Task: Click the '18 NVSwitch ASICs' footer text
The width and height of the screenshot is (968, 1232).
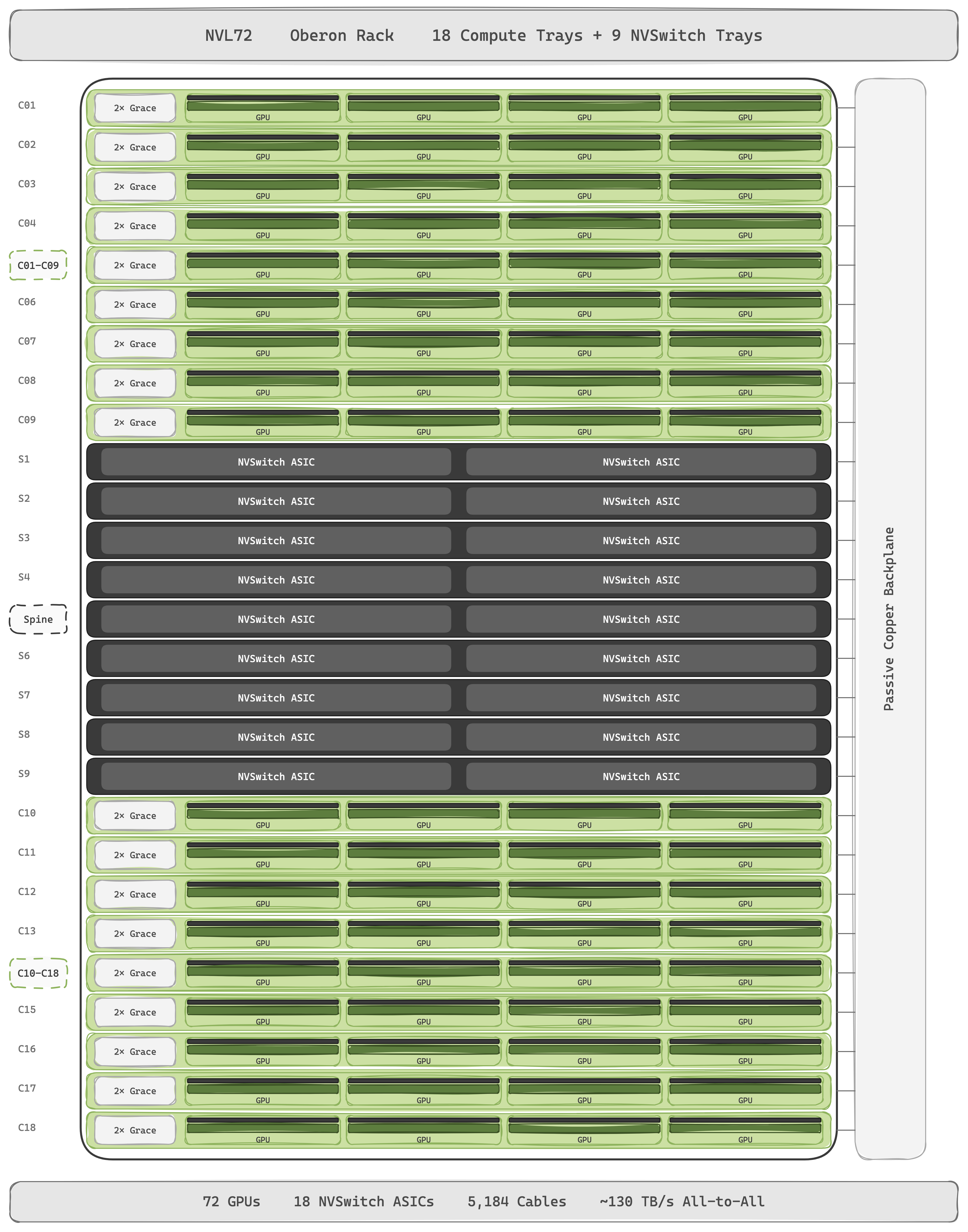Action: 363,1202
